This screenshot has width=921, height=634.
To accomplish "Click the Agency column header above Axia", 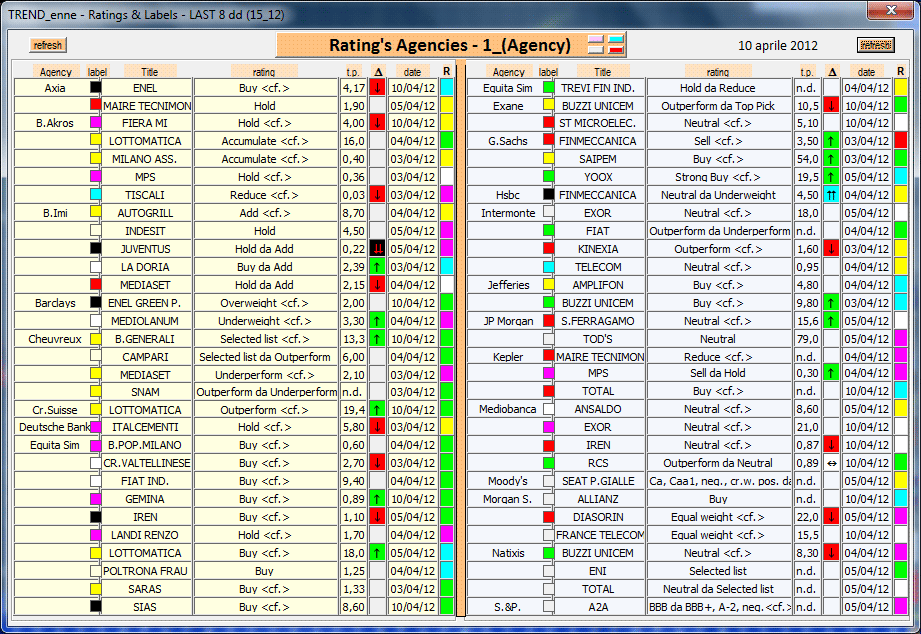I will (x=55, y=72).
